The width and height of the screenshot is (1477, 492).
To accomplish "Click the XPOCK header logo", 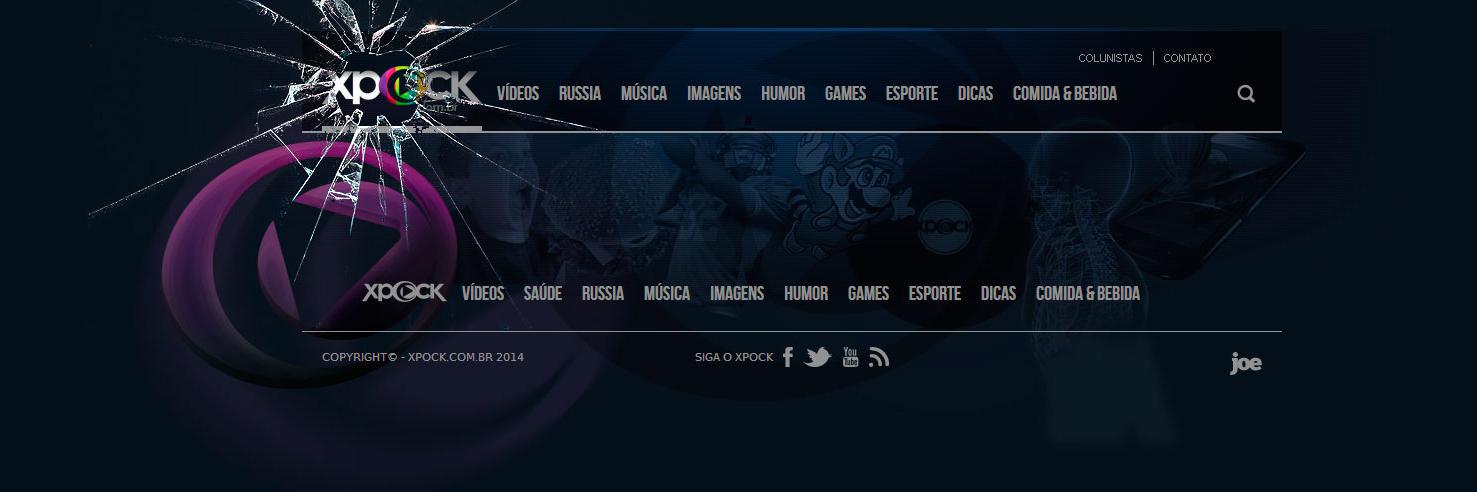I will click(x=404, y=88).
